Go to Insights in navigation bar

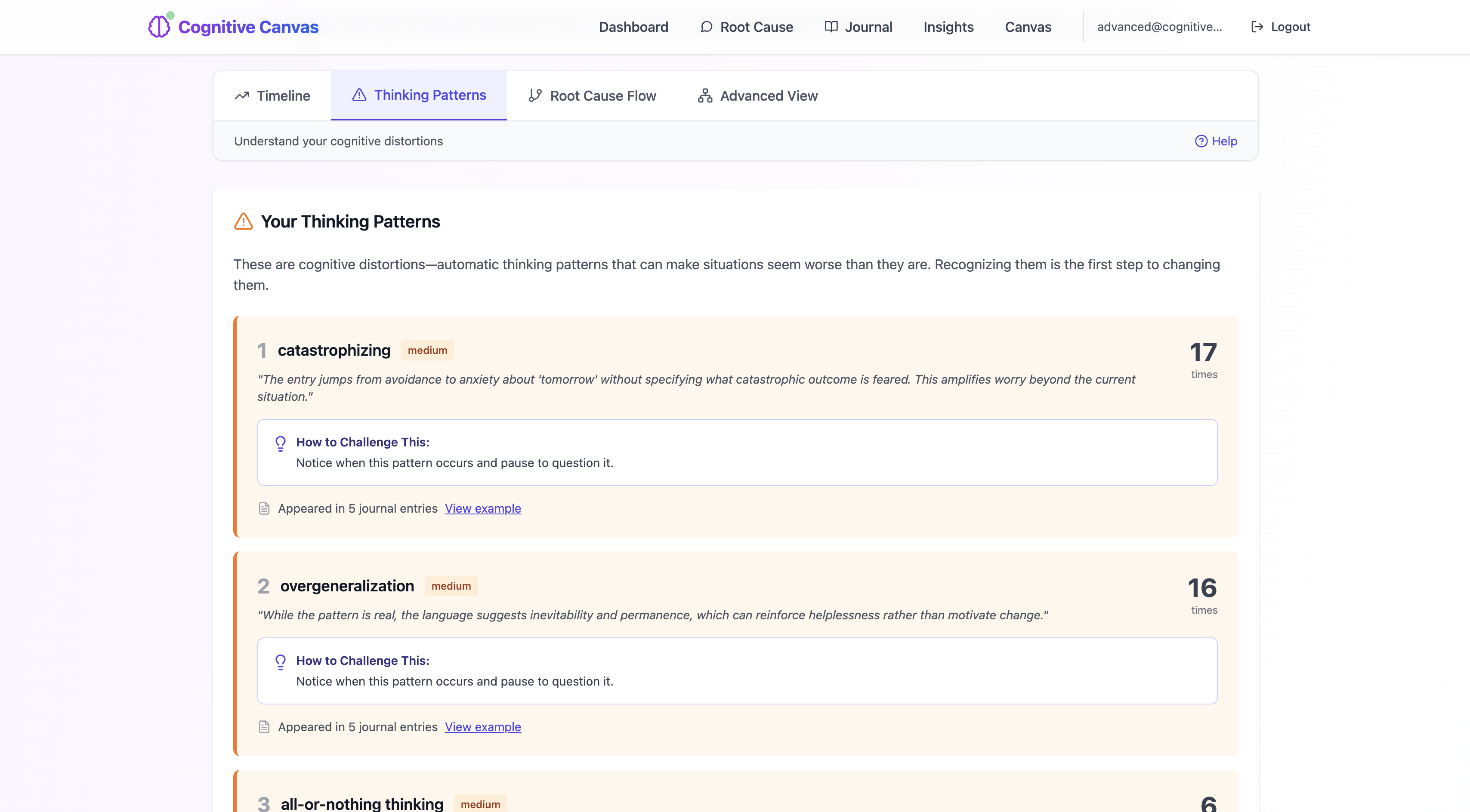(x=948, y=27)
